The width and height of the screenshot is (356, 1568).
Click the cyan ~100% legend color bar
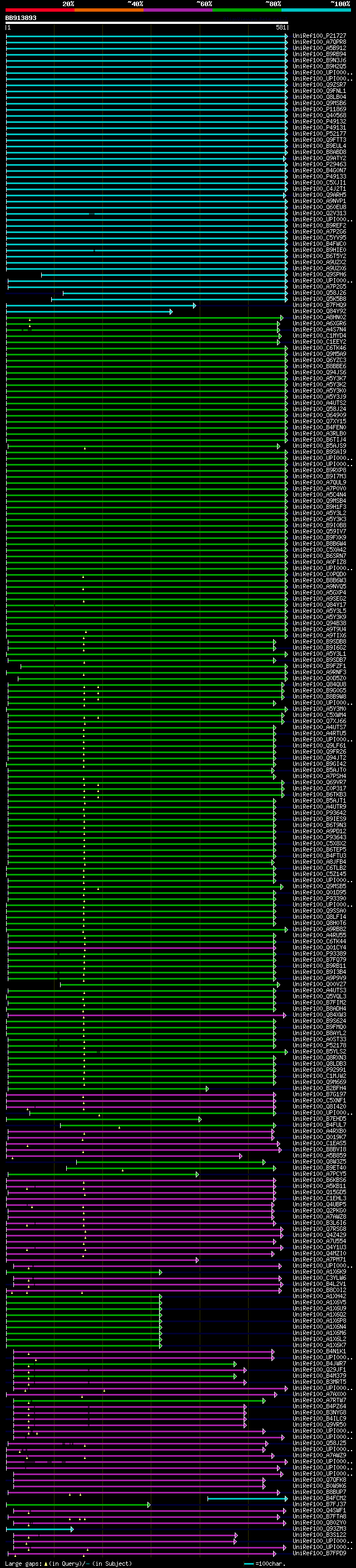316,10
